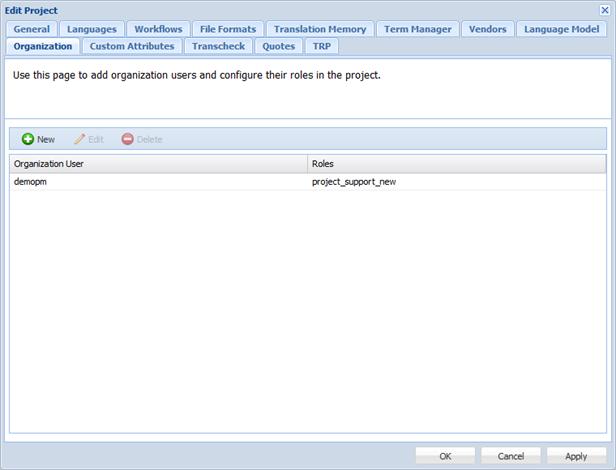Select the Language Model tab
616x470 pixels.
pos(561,29)
